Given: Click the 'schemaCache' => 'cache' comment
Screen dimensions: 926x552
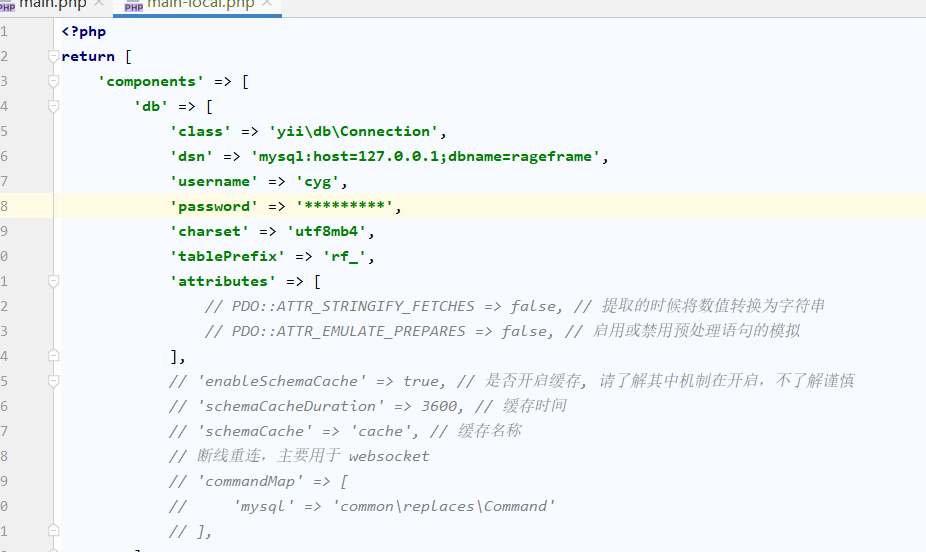Looking at the screenshot, I should 345,431.
